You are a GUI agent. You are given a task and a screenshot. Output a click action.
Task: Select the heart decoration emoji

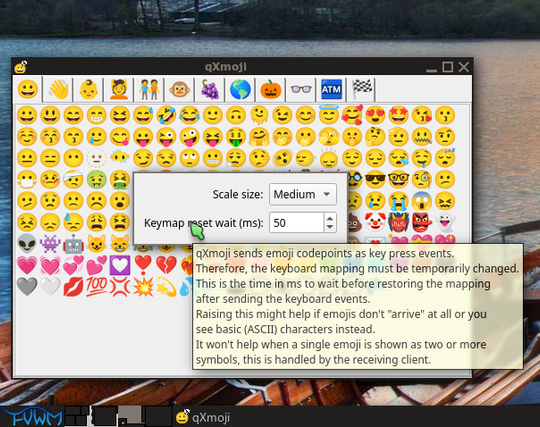click(120, 265)
